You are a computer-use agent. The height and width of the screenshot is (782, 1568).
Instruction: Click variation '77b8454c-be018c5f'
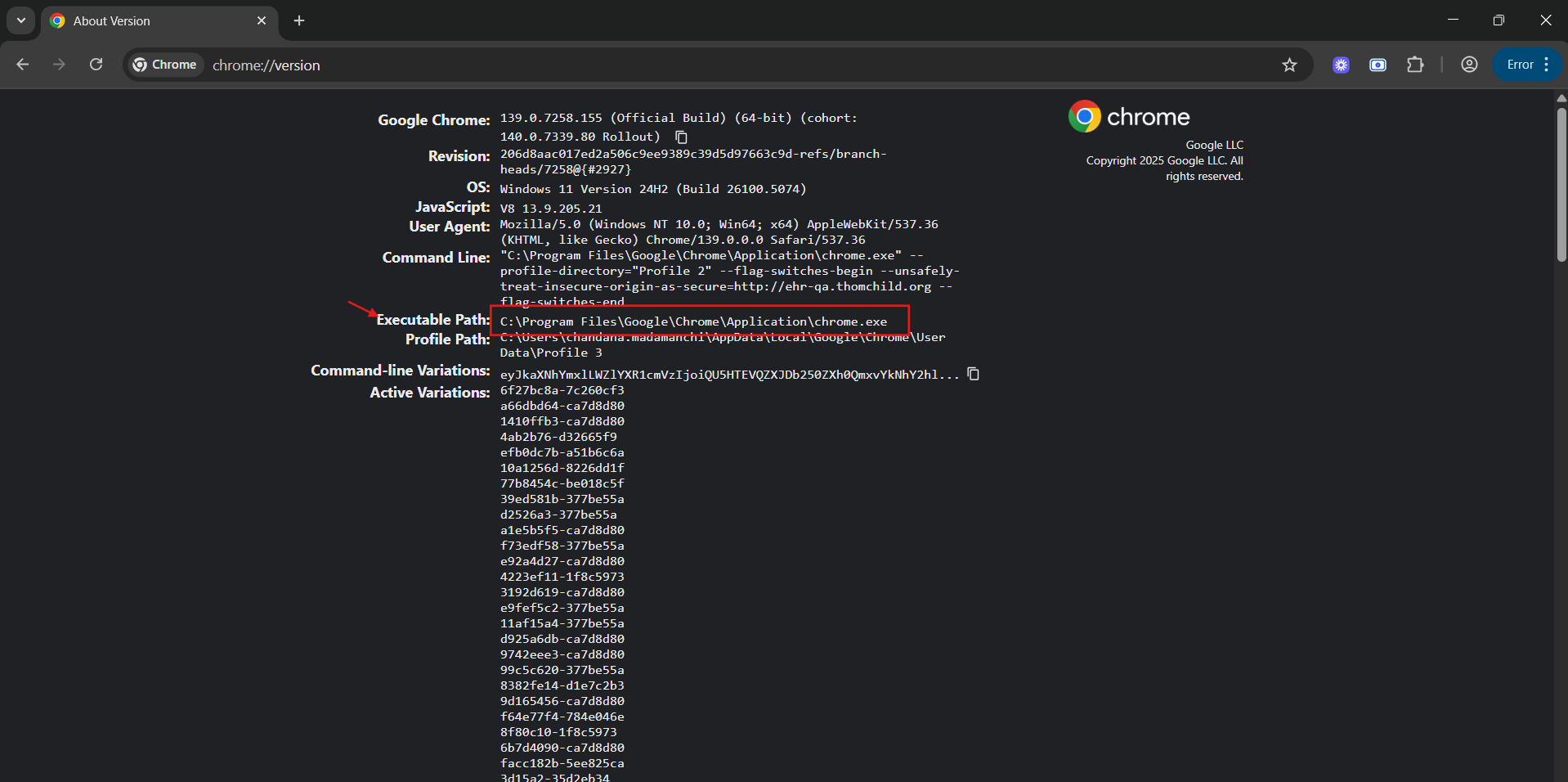(x=562, y=483)
